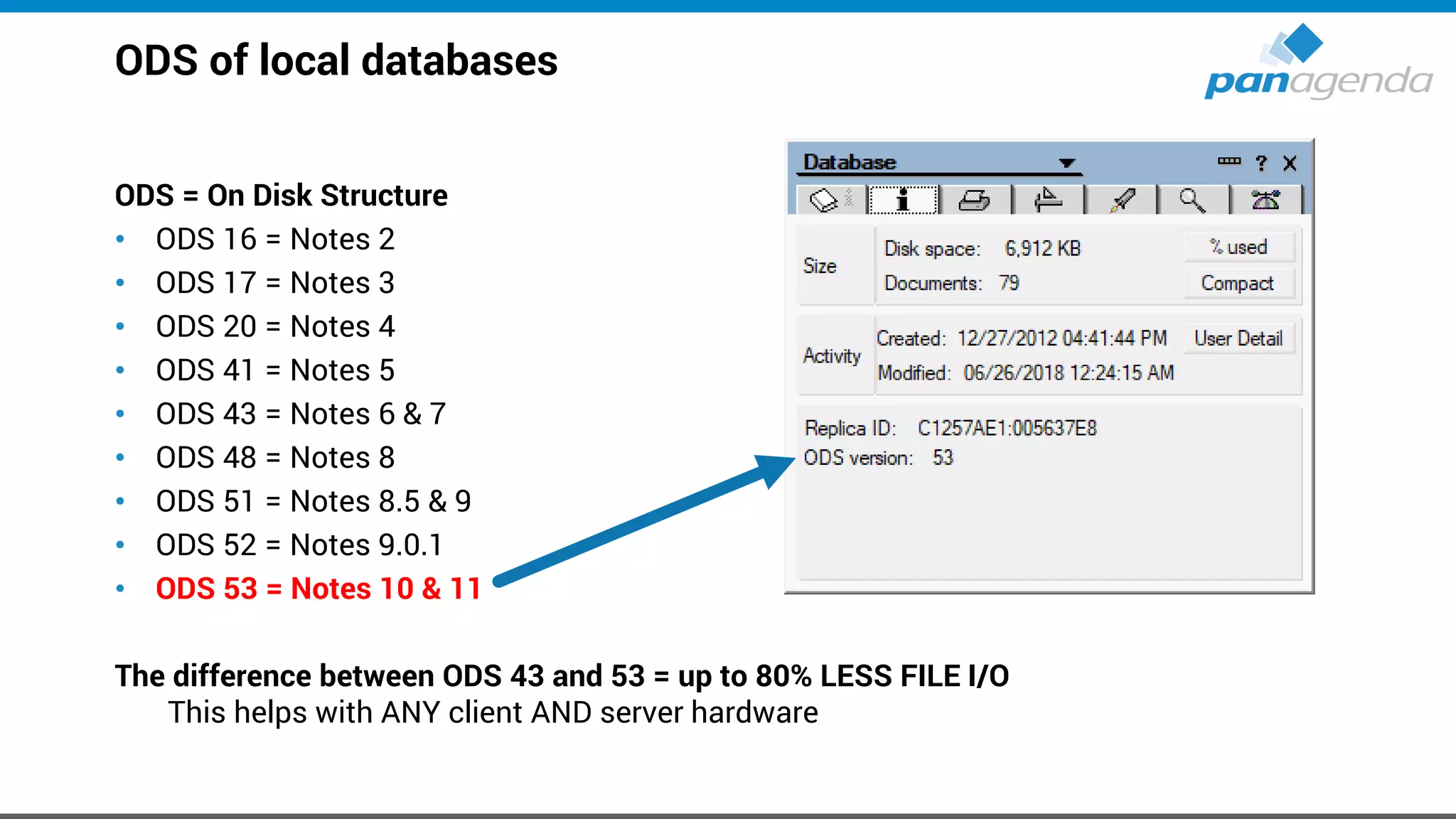Open the Design tab with triangle-ruler icon
Screen dimensions: 1456x819
(1048, 200)
